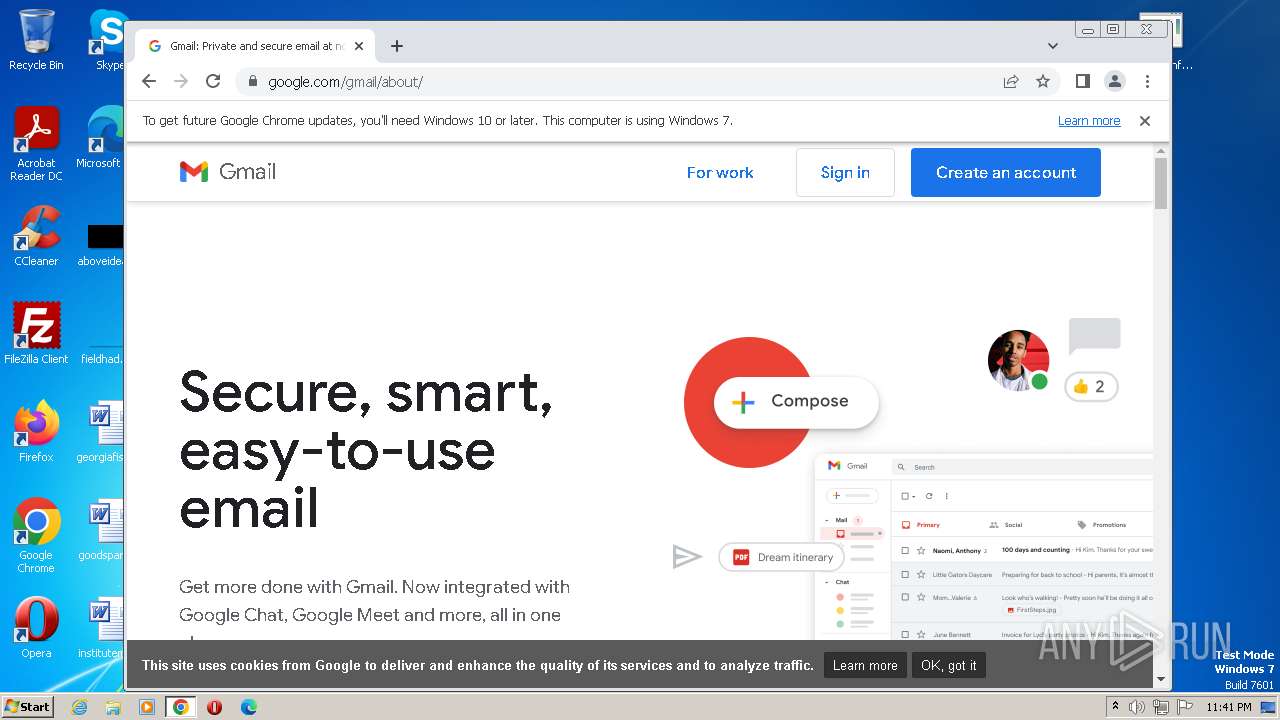
Task: Open Chrome three-dot menu
Action: [1147, 81]
